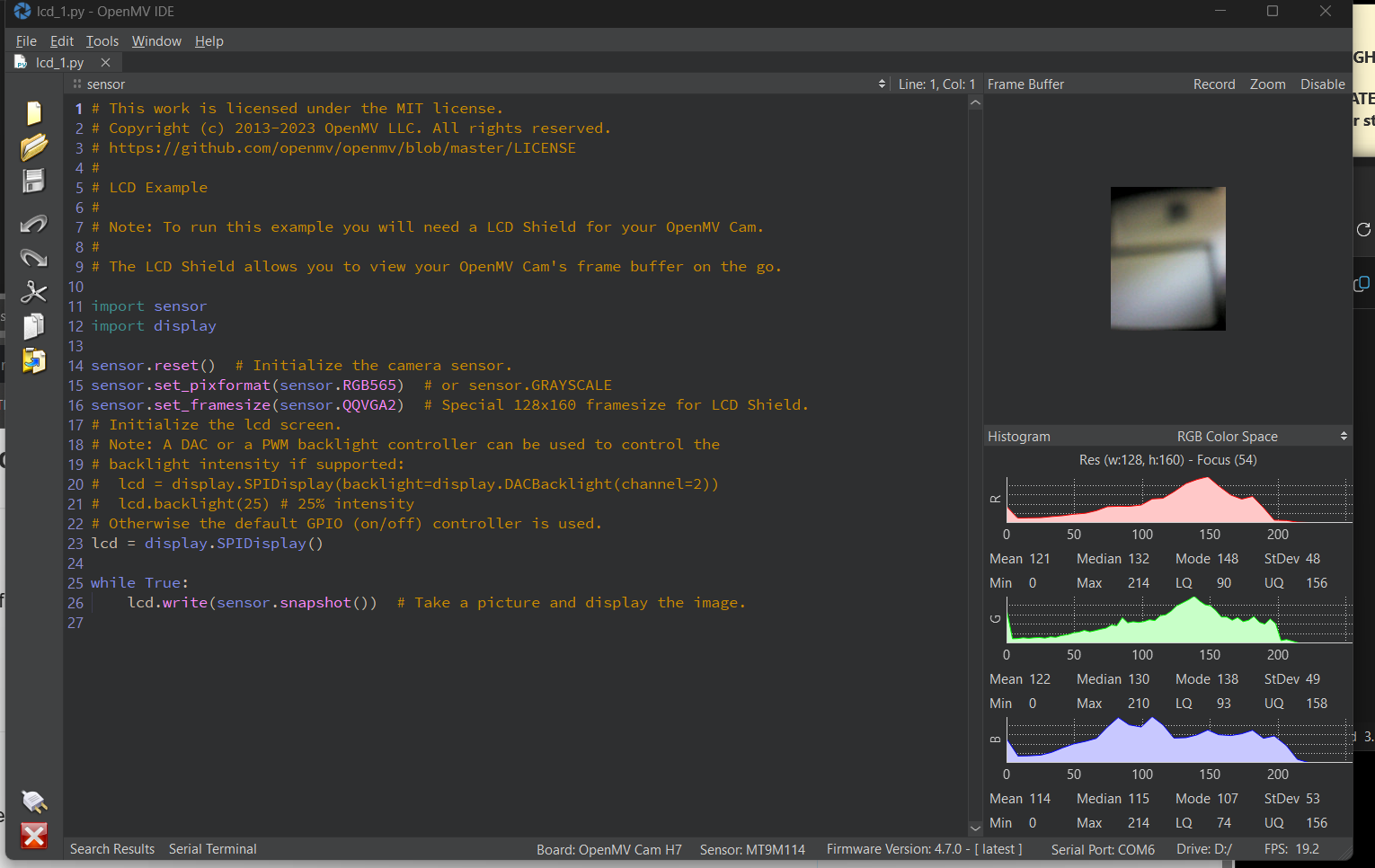Open the Edit menu
1375x868 pixels.
pos(62,41)
